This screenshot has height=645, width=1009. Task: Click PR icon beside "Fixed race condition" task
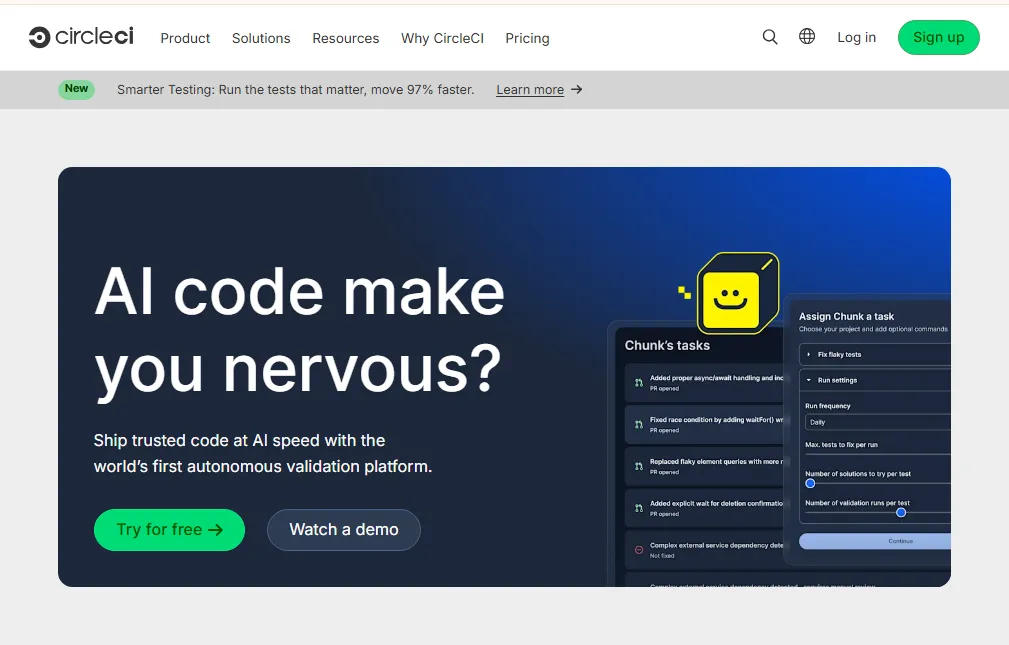[638, 424]
